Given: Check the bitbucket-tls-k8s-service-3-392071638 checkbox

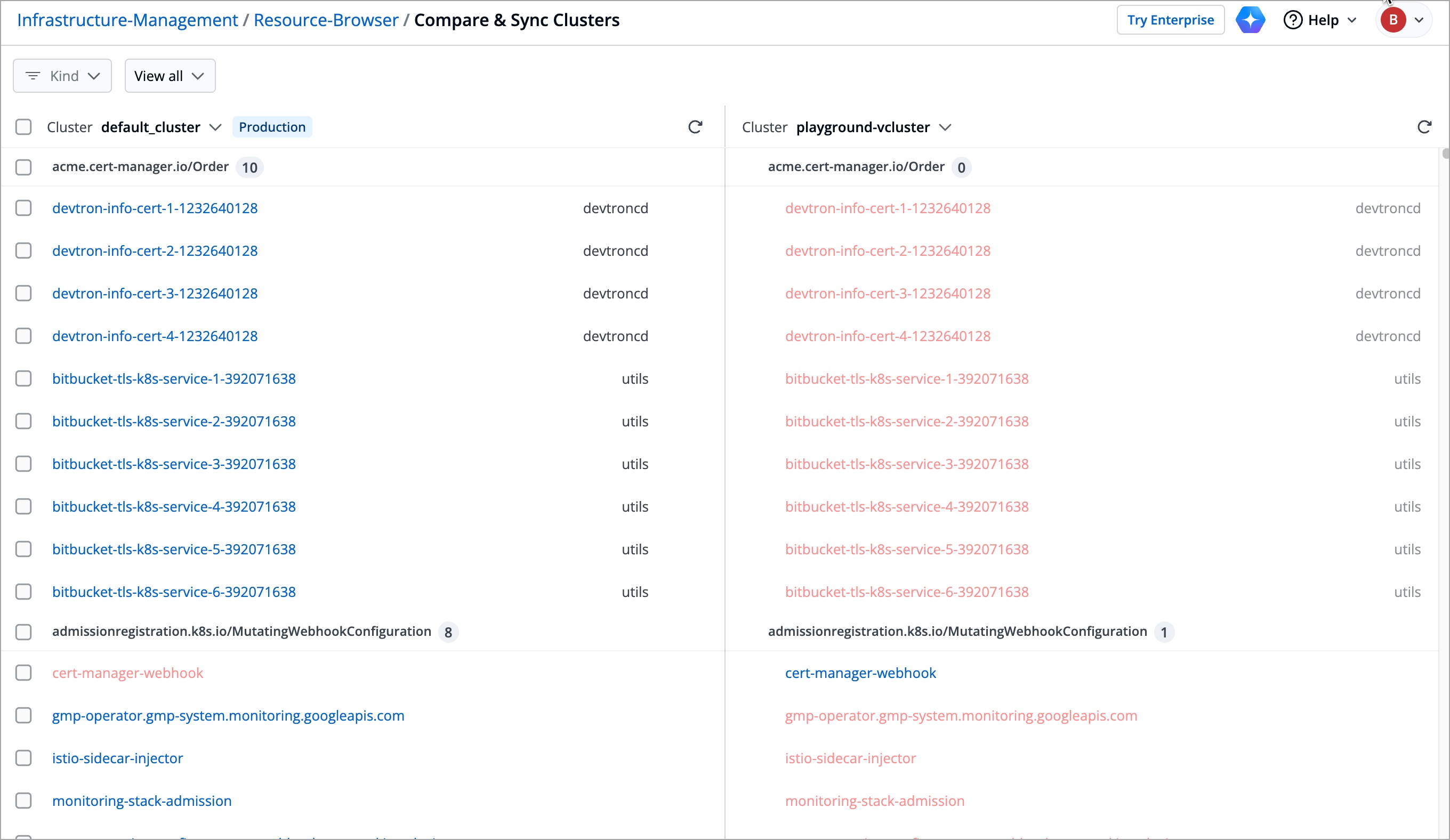Looking at the screenshot, I should coord(23,464).
